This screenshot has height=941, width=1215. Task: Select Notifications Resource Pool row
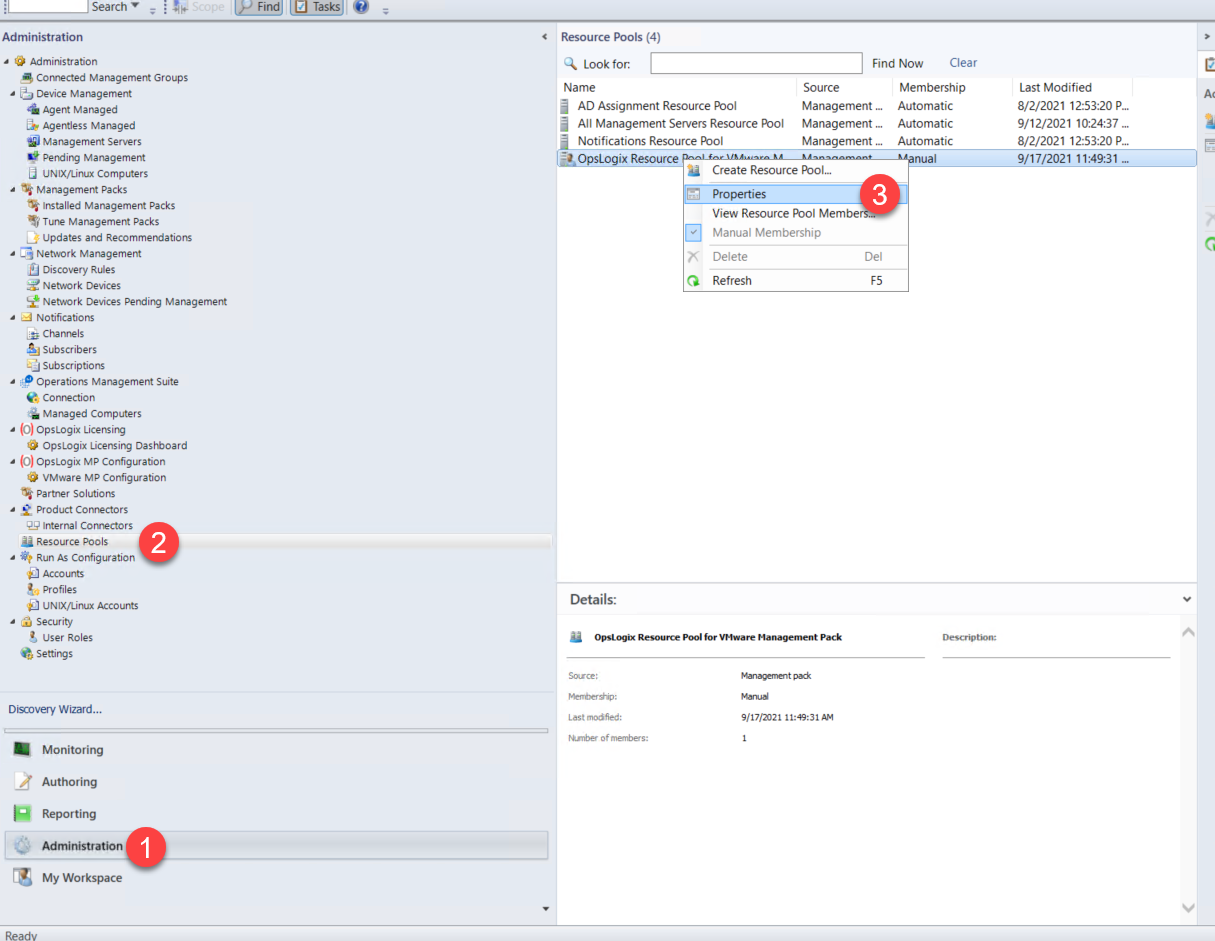(877, 141)
